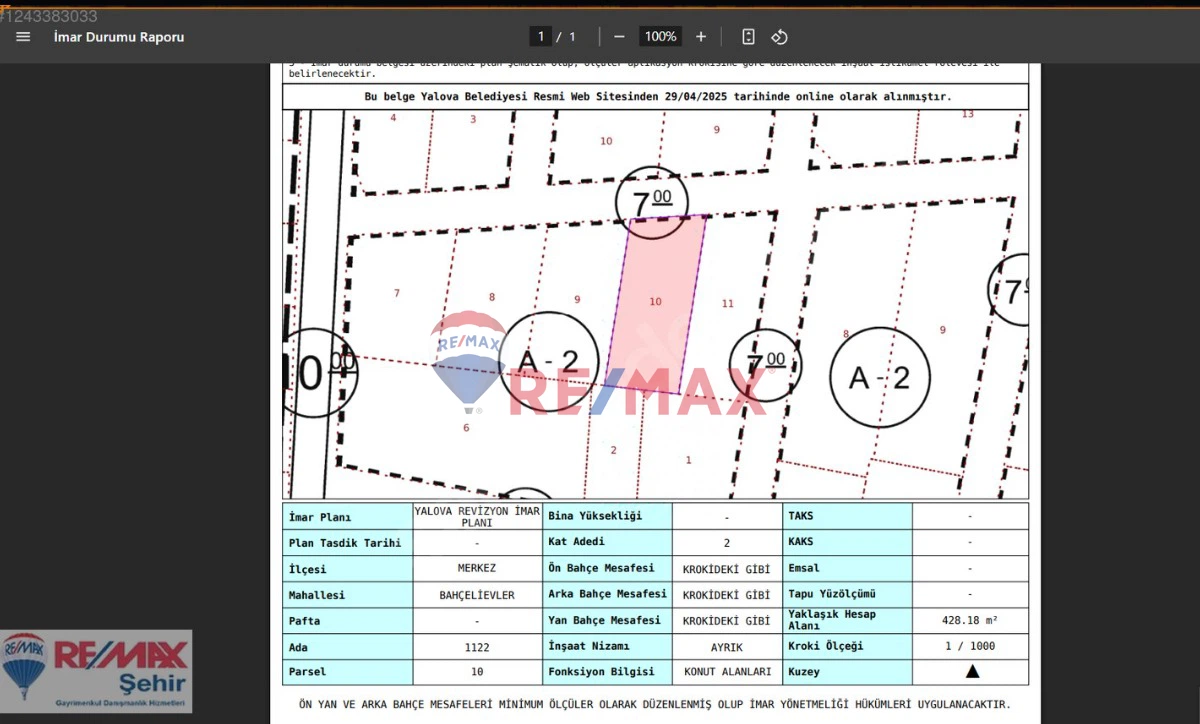
Task: Click the Yaklaşık Hesap Alanı label
Action: (832, 620)
